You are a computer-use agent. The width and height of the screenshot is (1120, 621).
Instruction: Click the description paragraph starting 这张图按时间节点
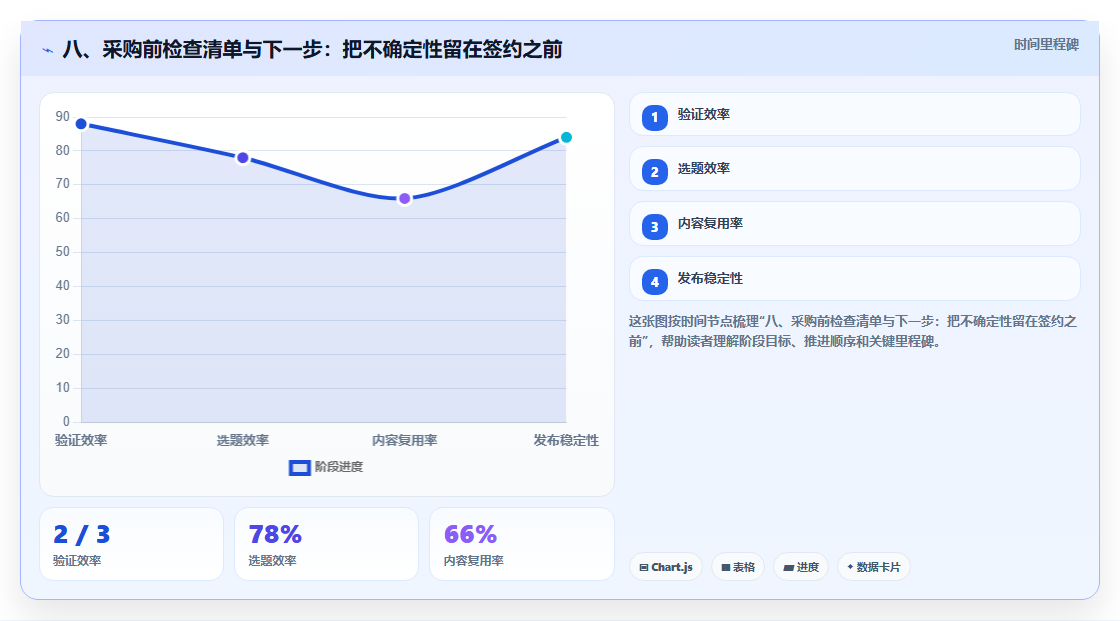pos(853,332)
